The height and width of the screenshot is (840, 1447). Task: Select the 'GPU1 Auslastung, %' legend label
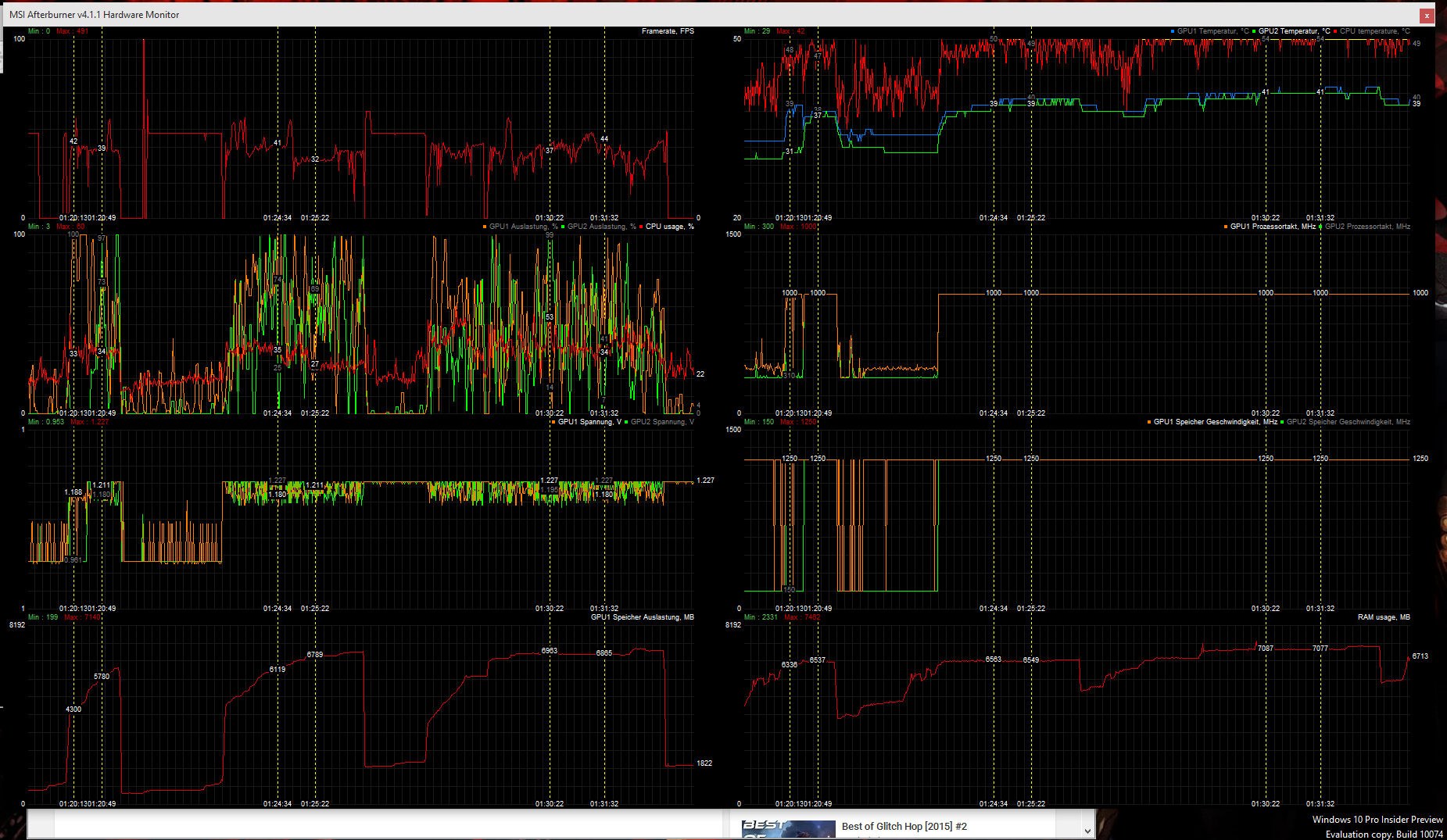pyautogui.click(x=524, y=227)
